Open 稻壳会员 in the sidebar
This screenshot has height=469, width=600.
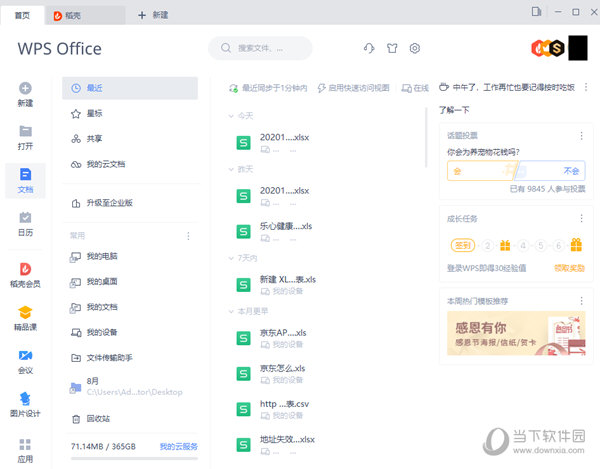point(25,275)
